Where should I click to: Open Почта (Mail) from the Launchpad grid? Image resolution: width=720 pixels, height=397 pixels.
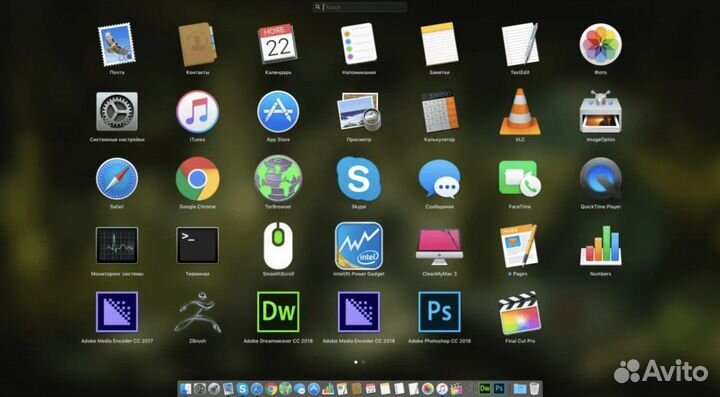click(117, 45)
